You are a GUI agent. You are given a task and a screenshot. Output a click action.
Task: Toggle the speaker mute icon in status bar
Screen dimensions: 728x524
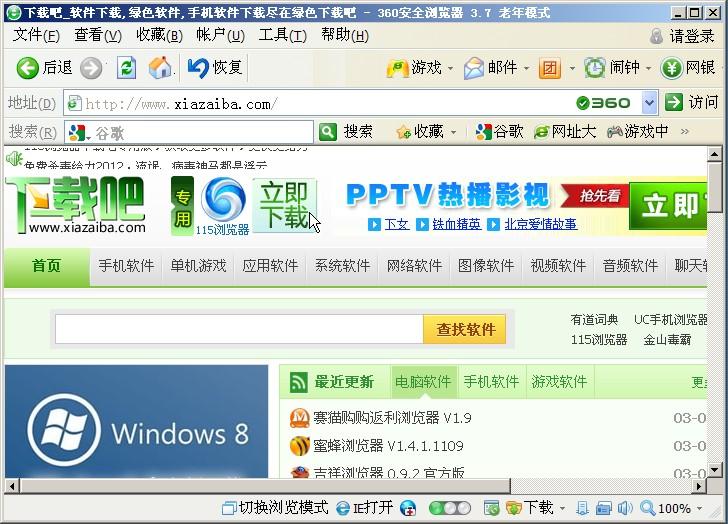coord(625,508)
